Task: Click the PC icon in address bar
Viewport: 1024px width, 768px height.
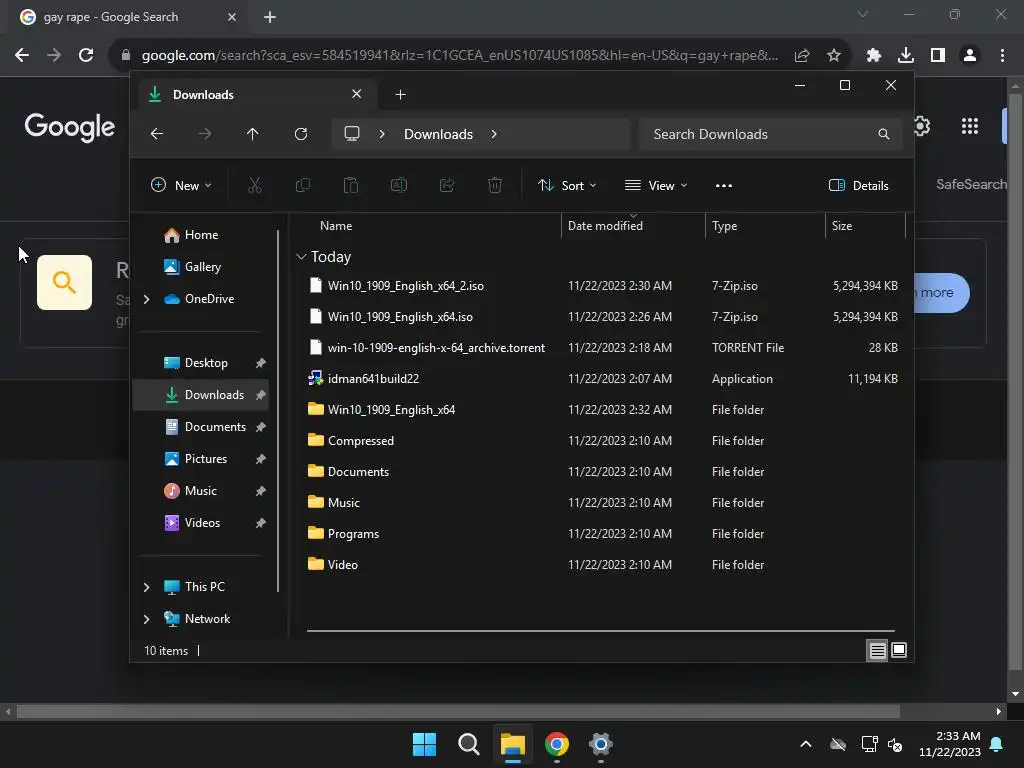Action: coord(352,134)
